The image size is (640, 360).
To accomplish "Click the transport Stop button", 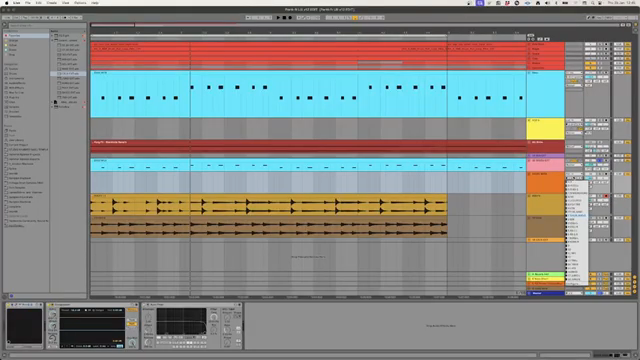I will click(284, 18).
